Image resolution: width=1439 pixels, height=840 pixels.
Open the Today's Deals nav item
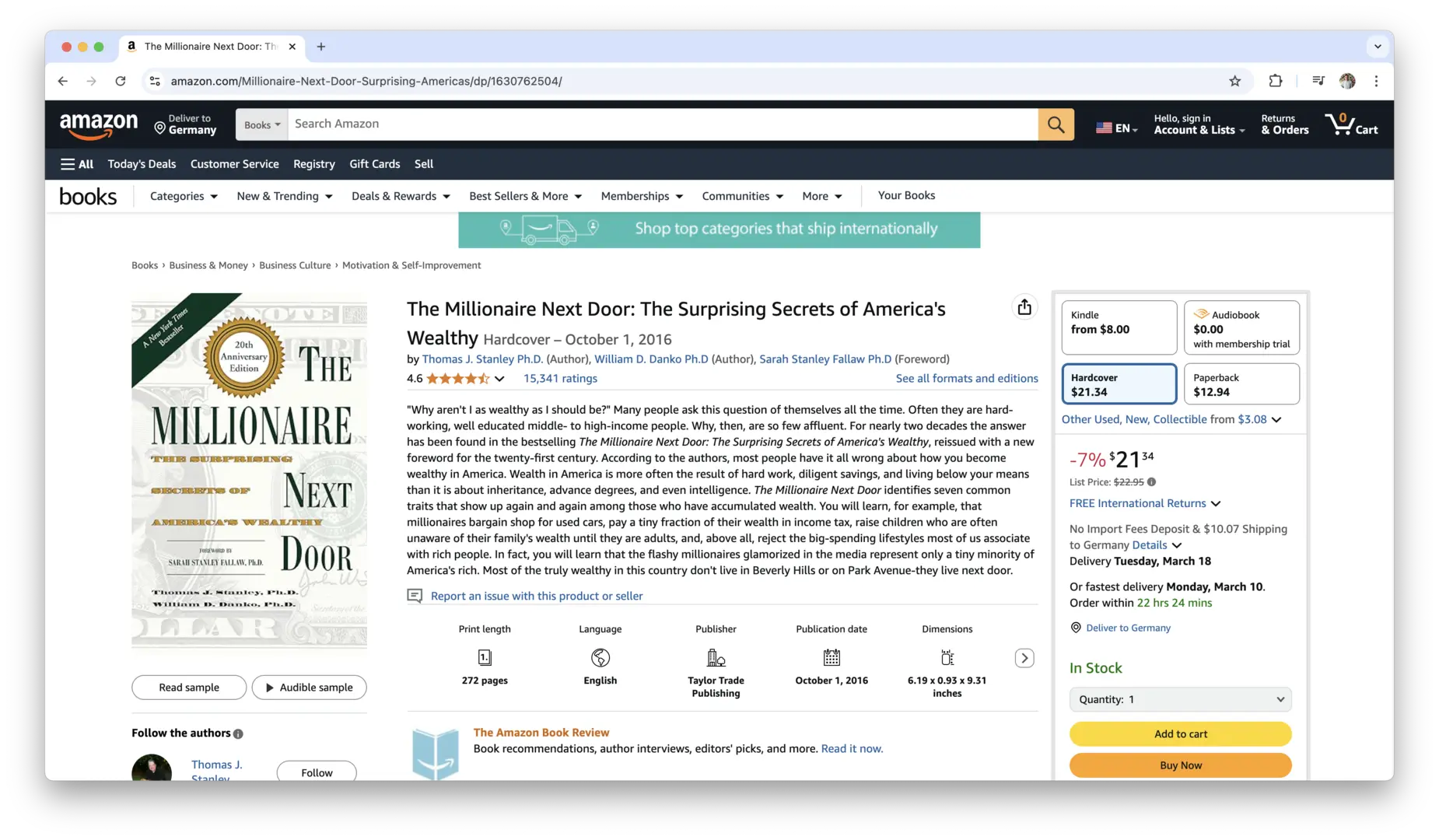coord(142,164)
